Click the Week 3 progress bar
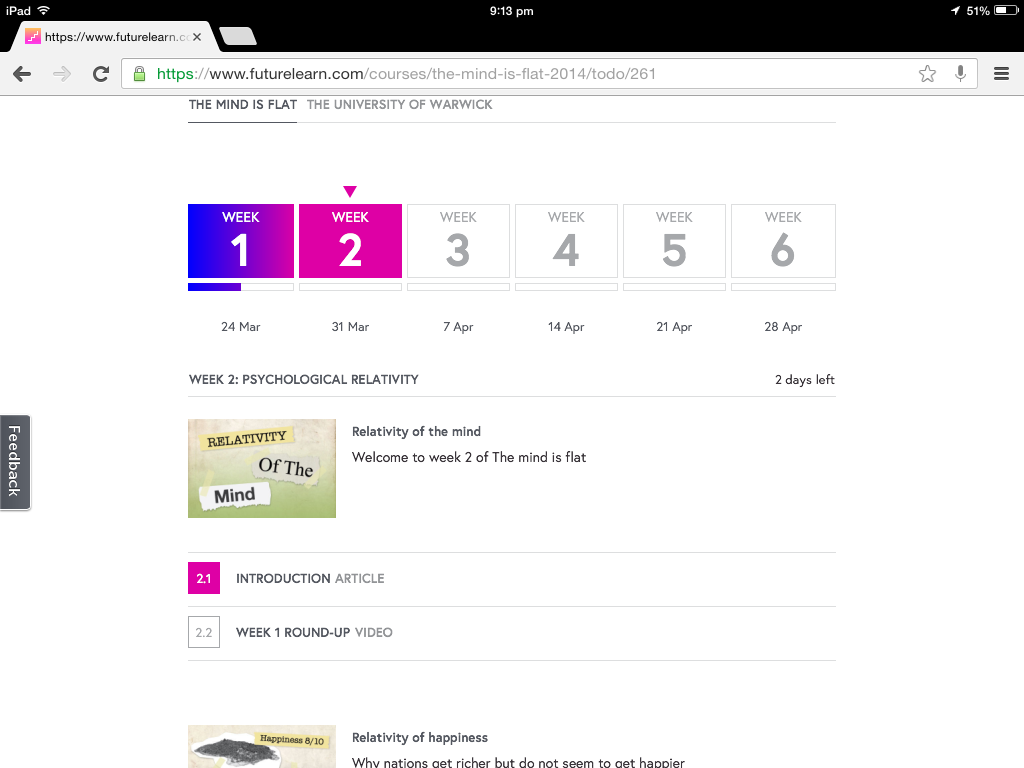Screen dimensions: 1024x768 (x=458, y=287)
